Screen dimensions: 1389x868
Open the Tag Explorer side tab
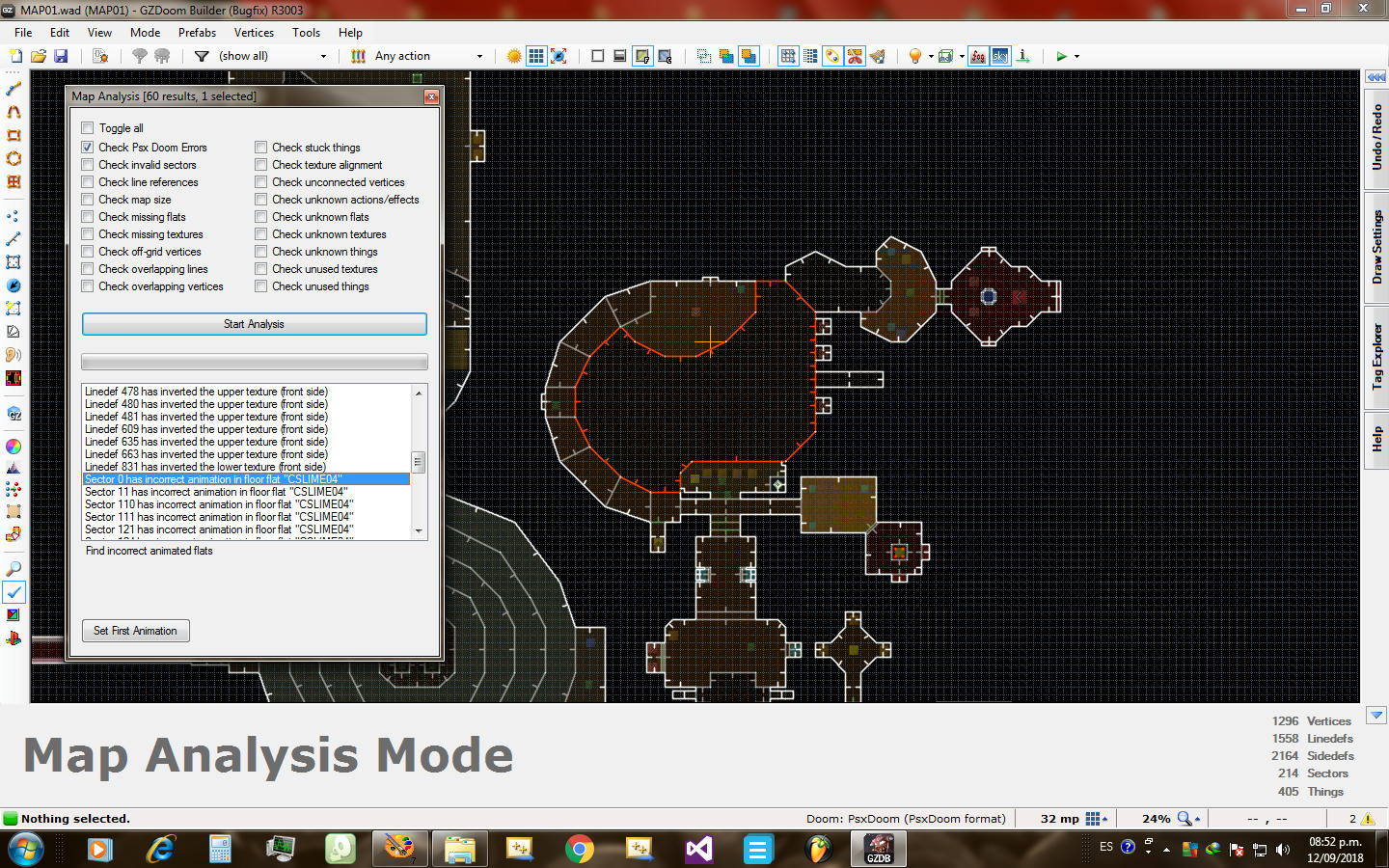pyautogui.click(x=1376, y=356)
